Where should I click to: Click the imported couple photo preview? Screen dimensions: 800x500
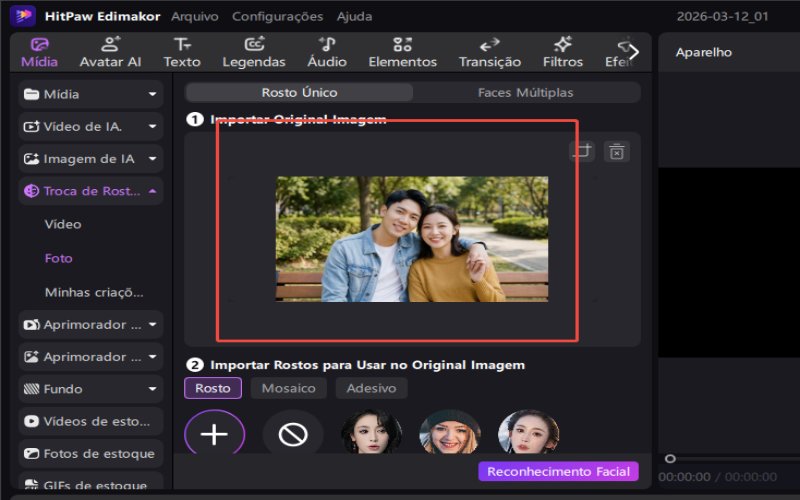tap(411, 239)
